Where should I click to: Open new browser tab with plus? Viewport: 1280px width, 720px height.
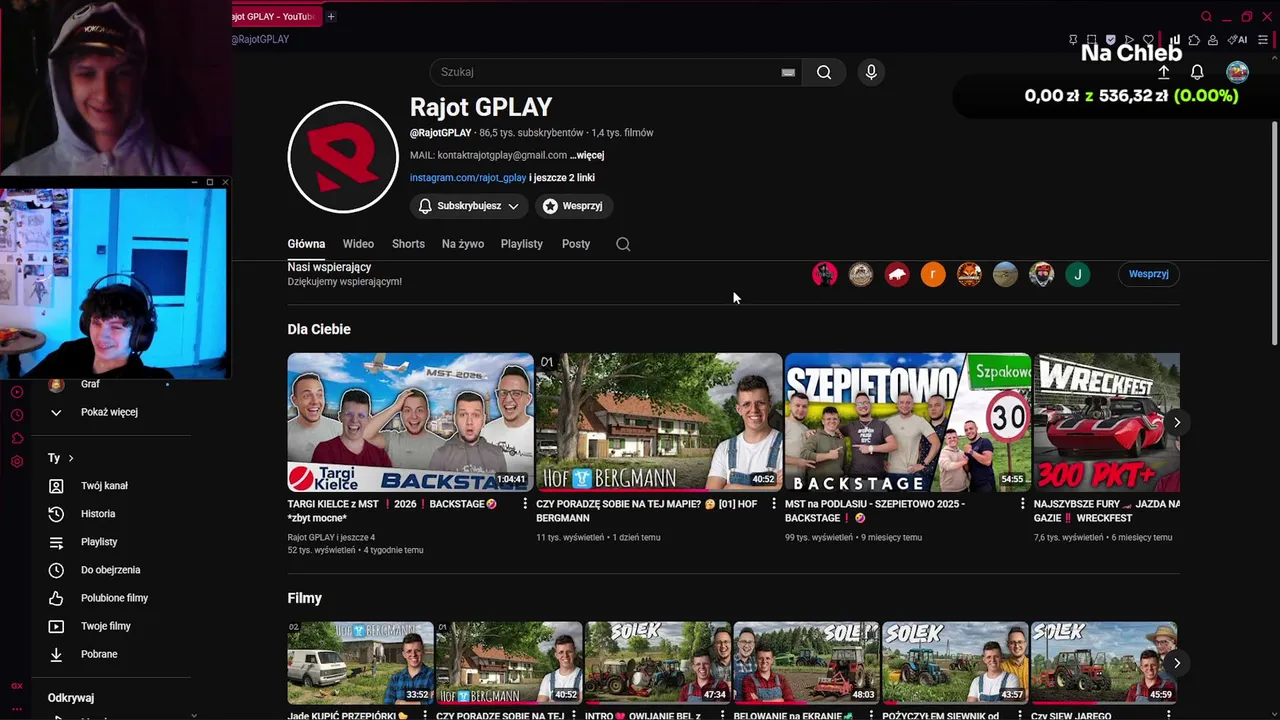pos(331,16)
